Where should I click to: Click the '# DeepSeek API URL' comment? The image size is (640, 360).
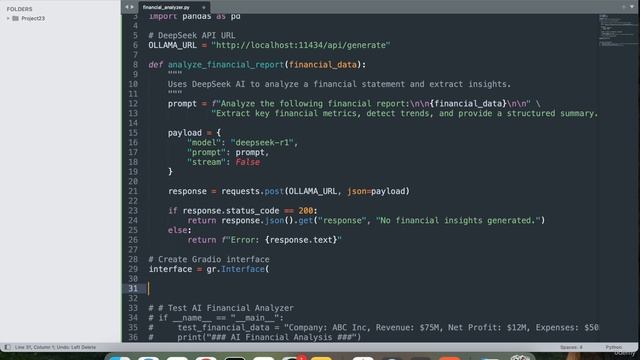coord(192,36)
